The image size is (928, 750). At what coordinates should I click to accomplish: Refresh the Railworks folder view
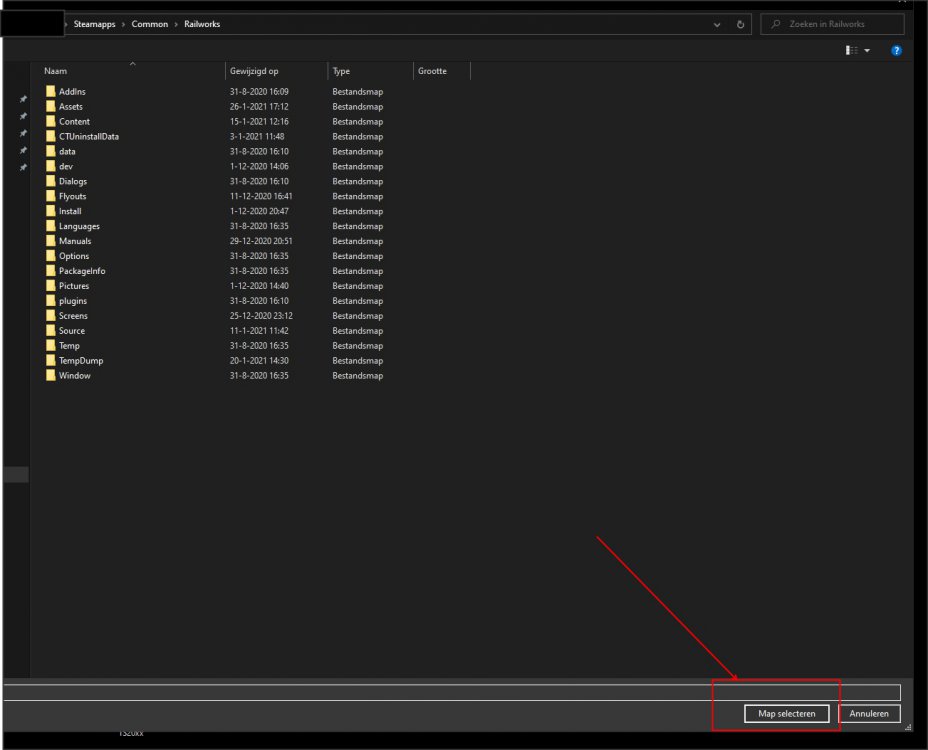click(x=740, y=24)
